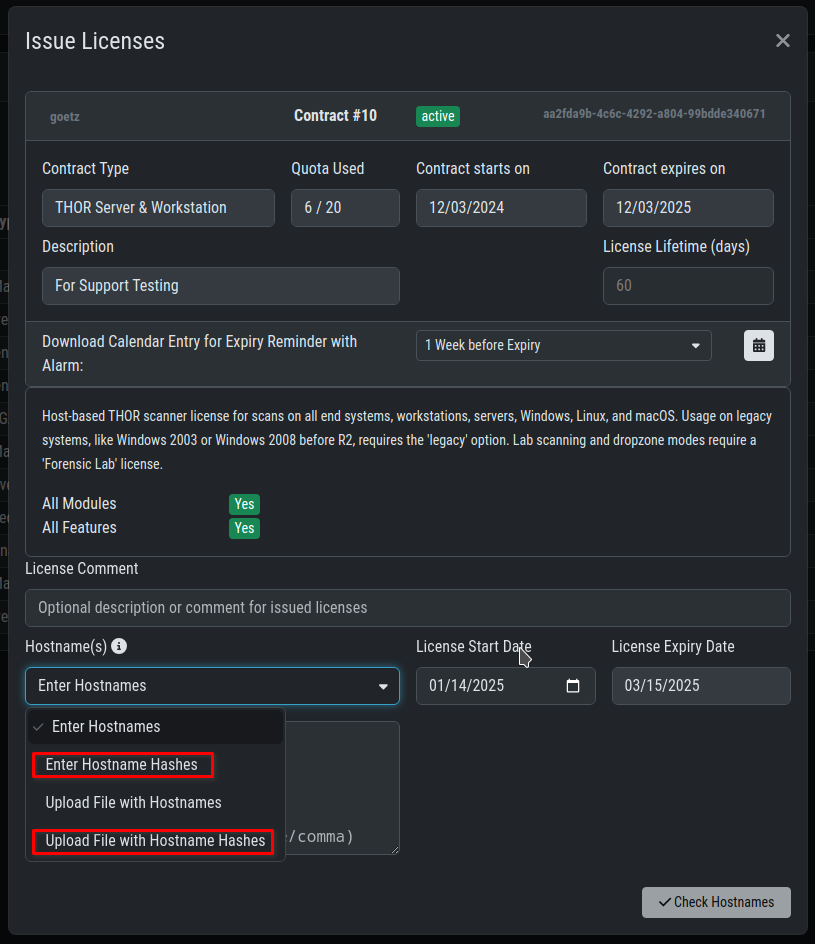Screen dimensions: 815x944
Task: Close the Issue Licenses dialog
Action: tap(782, 41)
